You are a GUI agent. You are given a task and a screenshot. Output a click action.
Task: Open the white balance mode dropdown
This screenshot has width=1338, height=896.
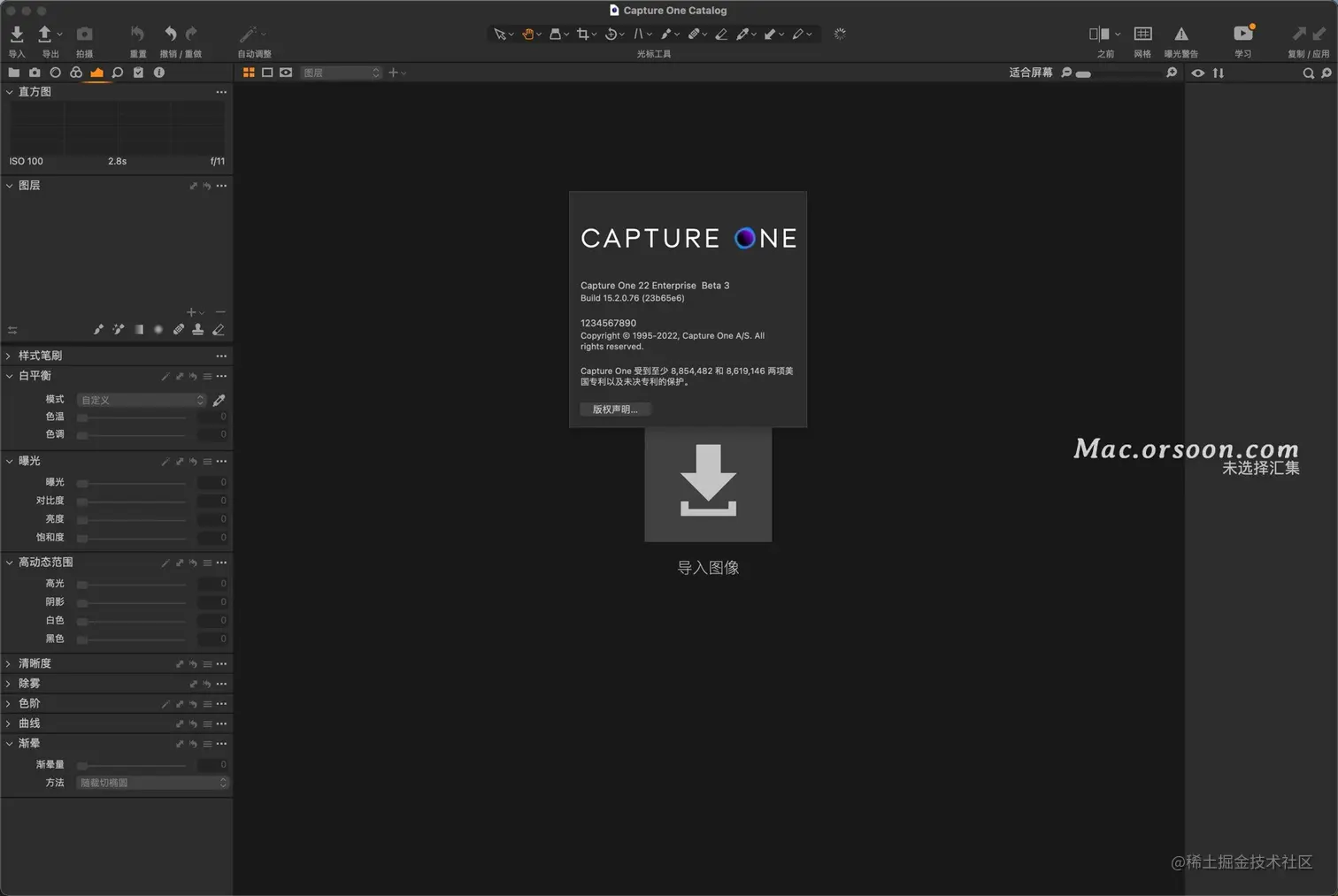pyautogui.click(x=142, y=401)
